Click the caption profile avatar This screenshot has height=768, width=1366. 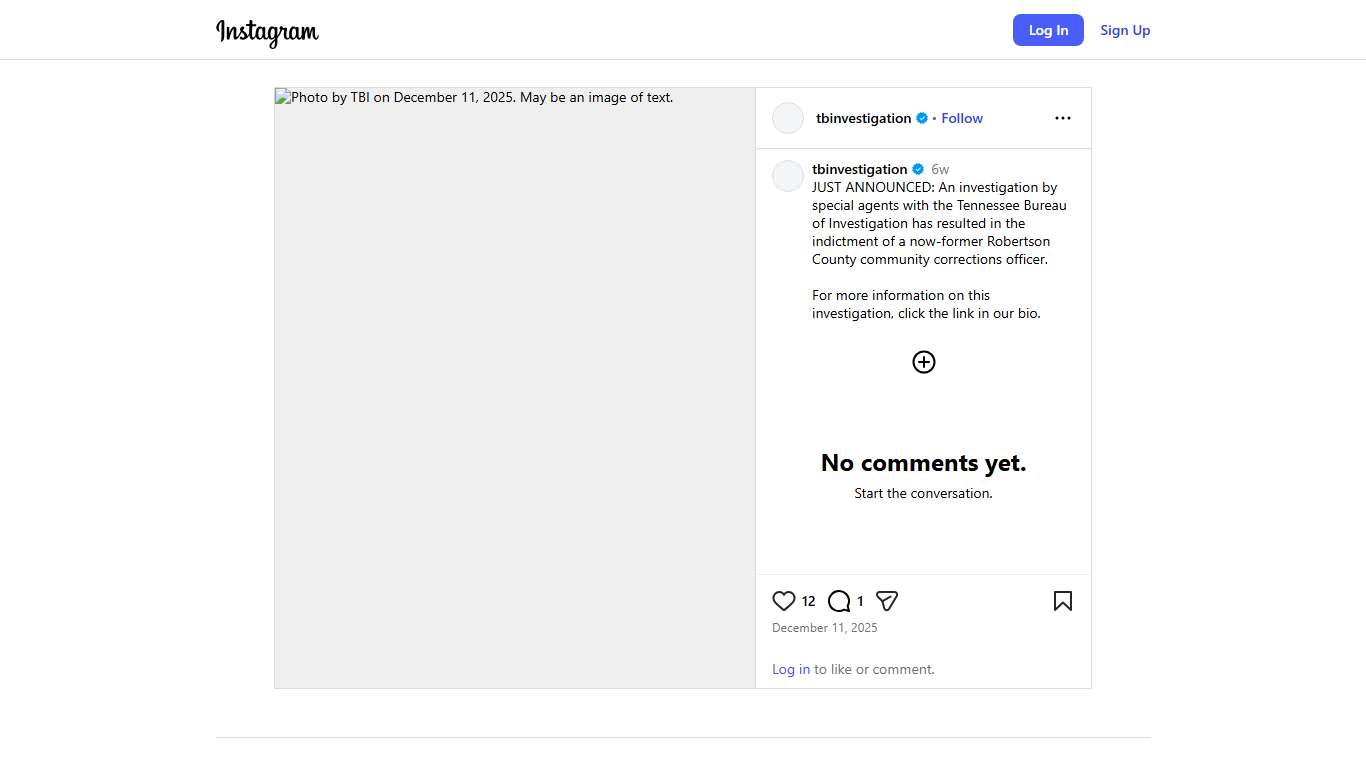tap(788, 176)
